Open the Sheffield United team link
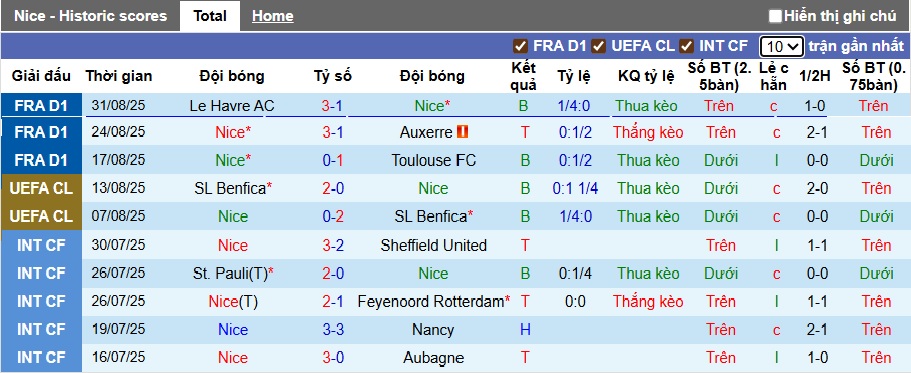 [x=433, y=246]
